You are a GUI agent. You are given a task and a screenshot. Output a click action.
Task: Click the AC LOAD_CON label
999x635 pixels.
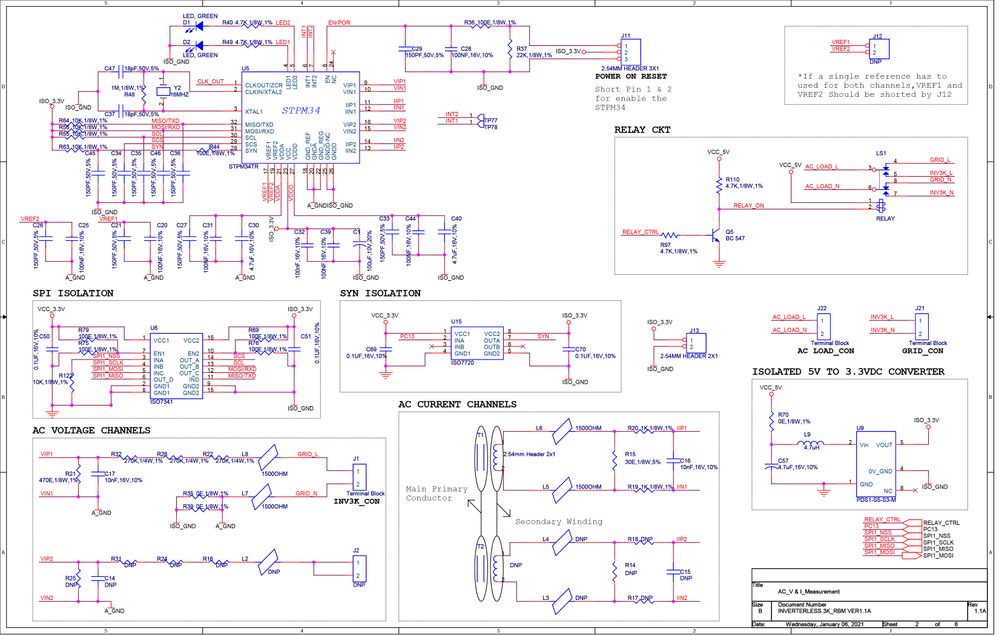click(826, 351)
